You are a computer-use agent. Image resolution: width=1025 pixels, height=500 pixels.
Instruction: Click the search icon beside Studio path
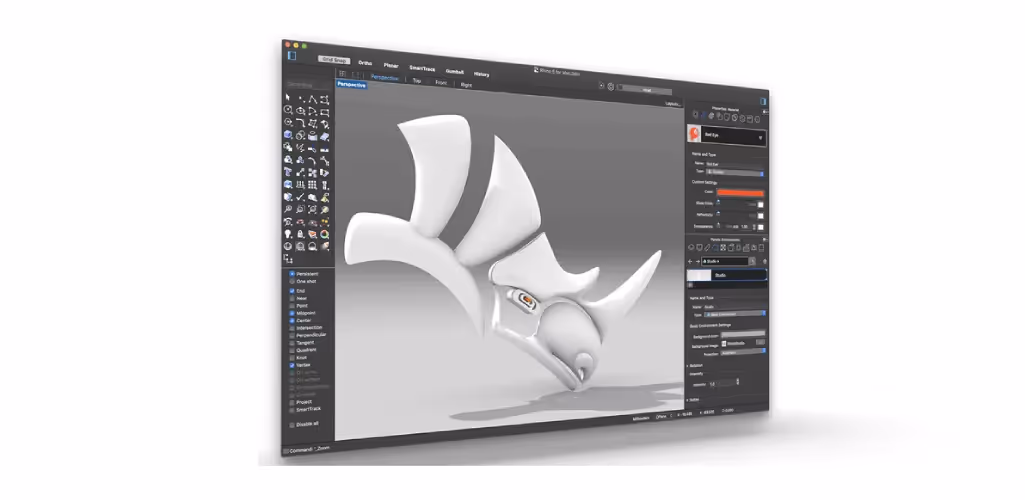[752, 261]
